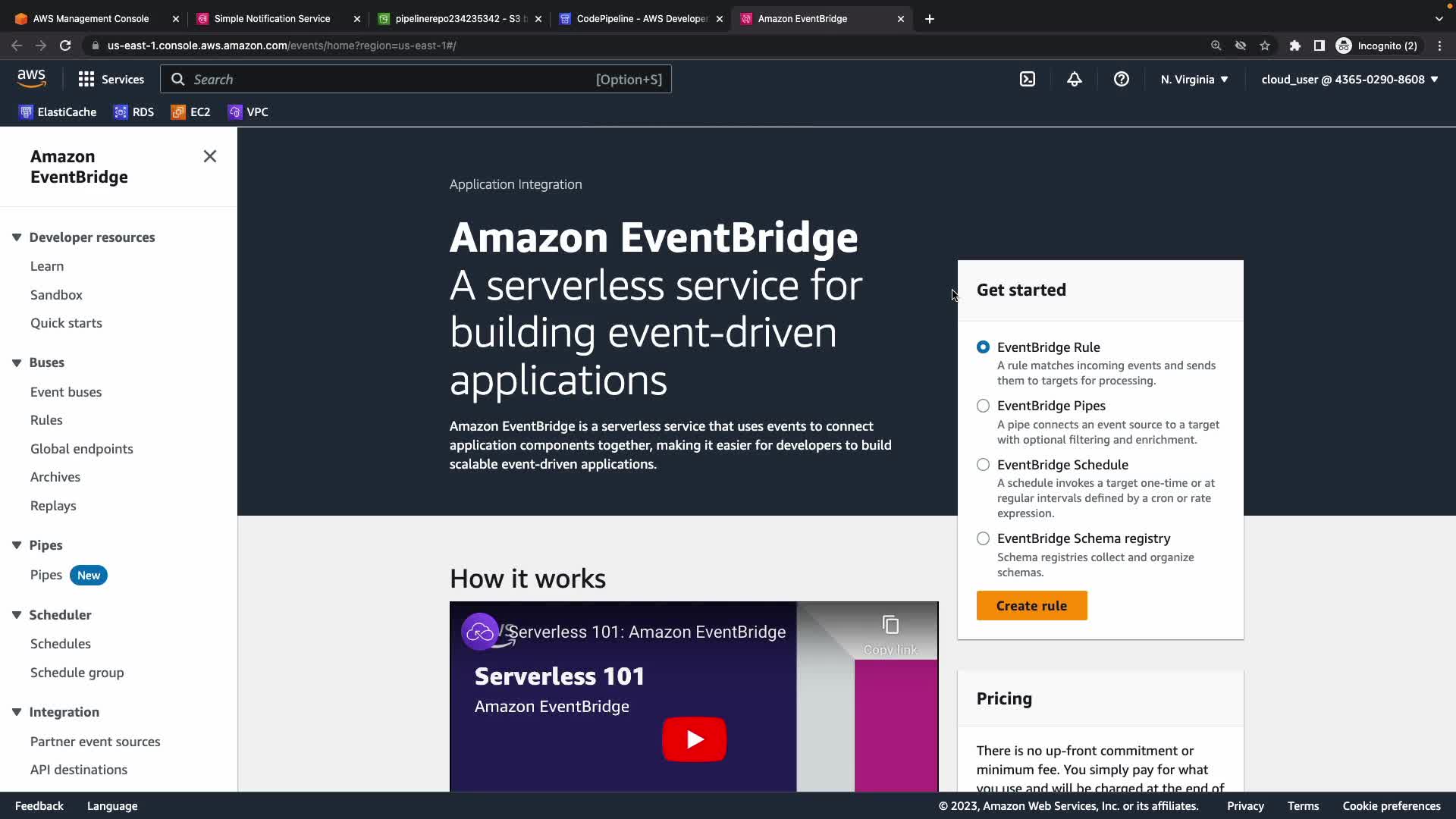This screenshot has width=1456, height=819.
Task: Select the EventBridge Schedule radio option
Action: coord(983,465)
